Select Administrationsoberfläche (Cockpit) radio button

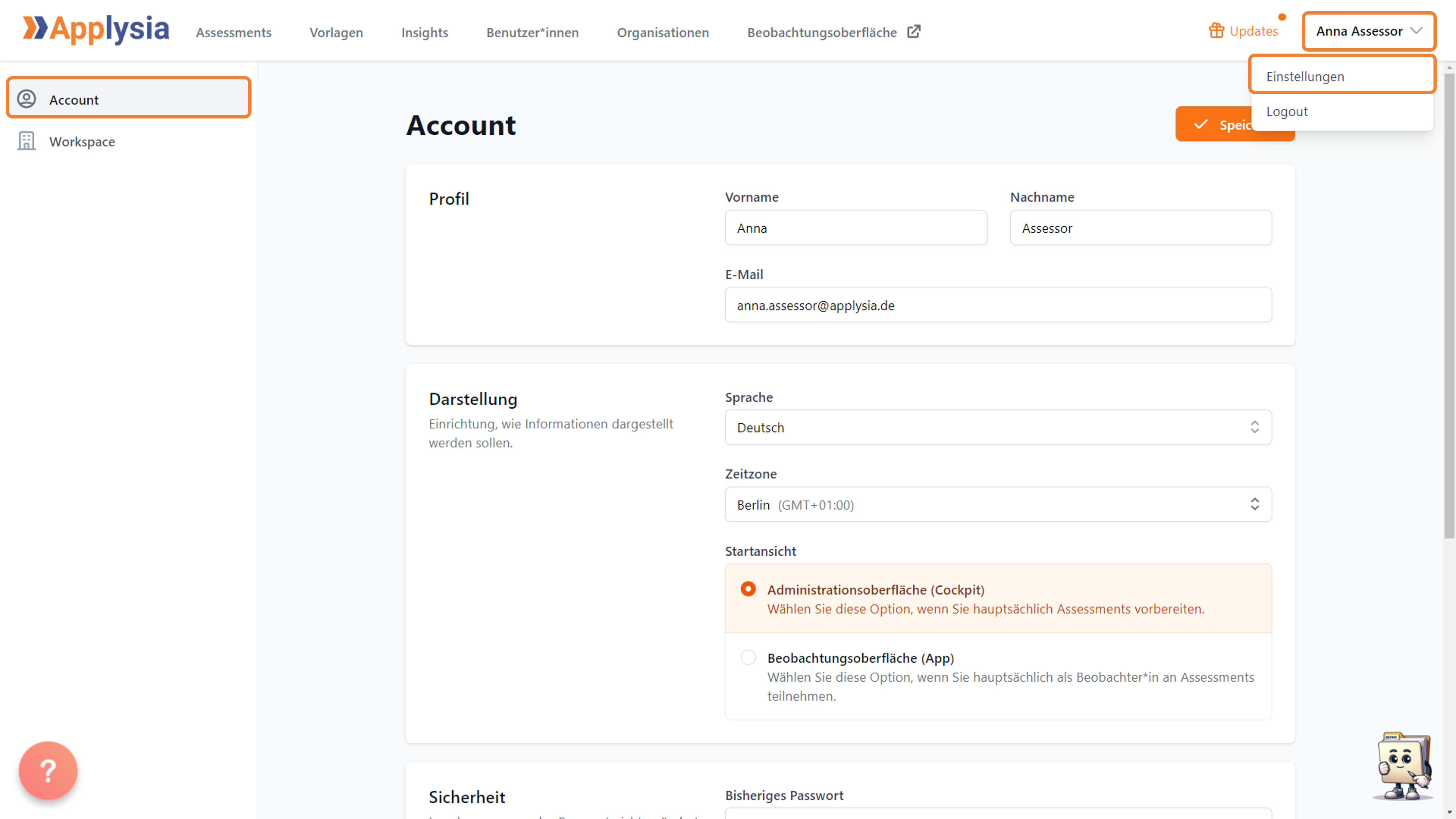(x=748, y=589)
